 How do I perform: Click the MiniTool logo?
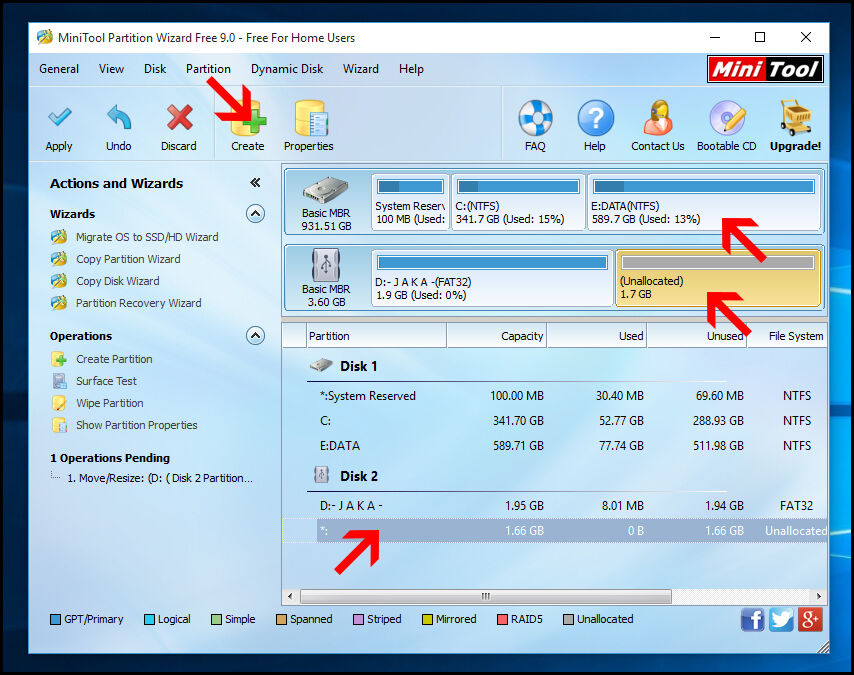[x=765, y=69]
